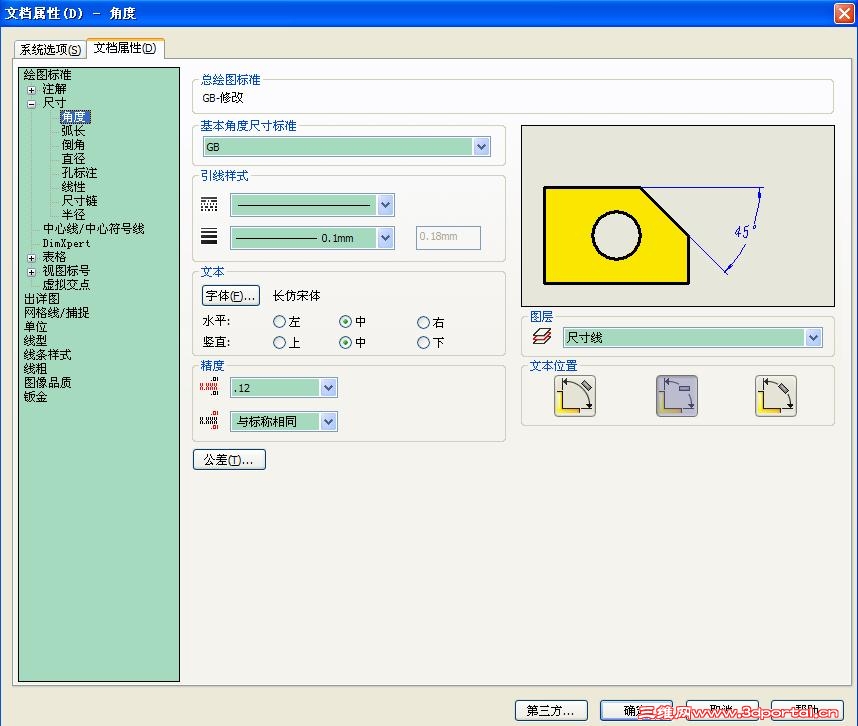Image resolution: width=858 pixels, height=726 pixels.
Task: Close the 文档属性 dialog window
Action: point(843,13)
